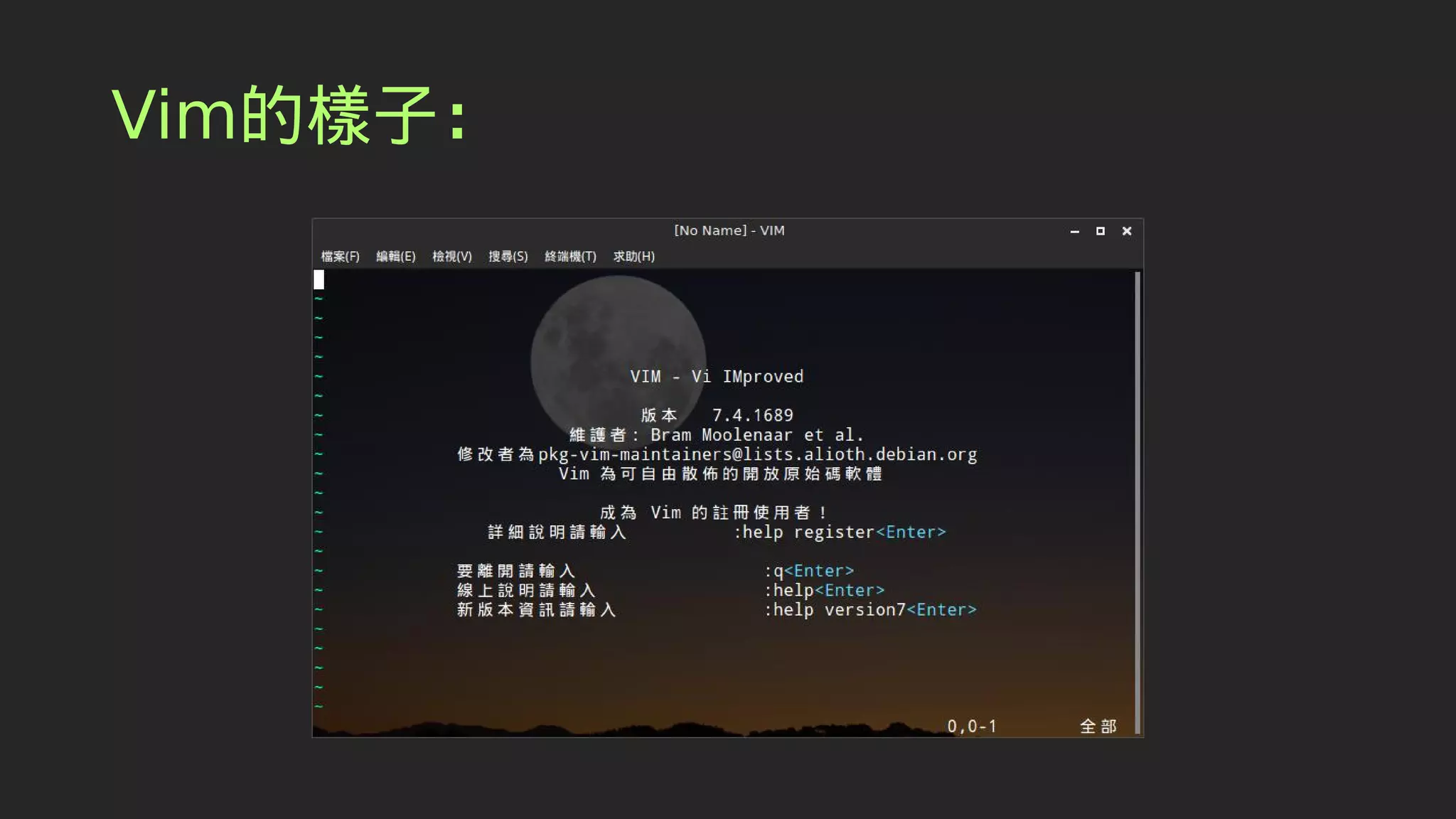Screen dimensions: 1456x819
Task: Open the 編輯(E) menu
Action: 395,256
